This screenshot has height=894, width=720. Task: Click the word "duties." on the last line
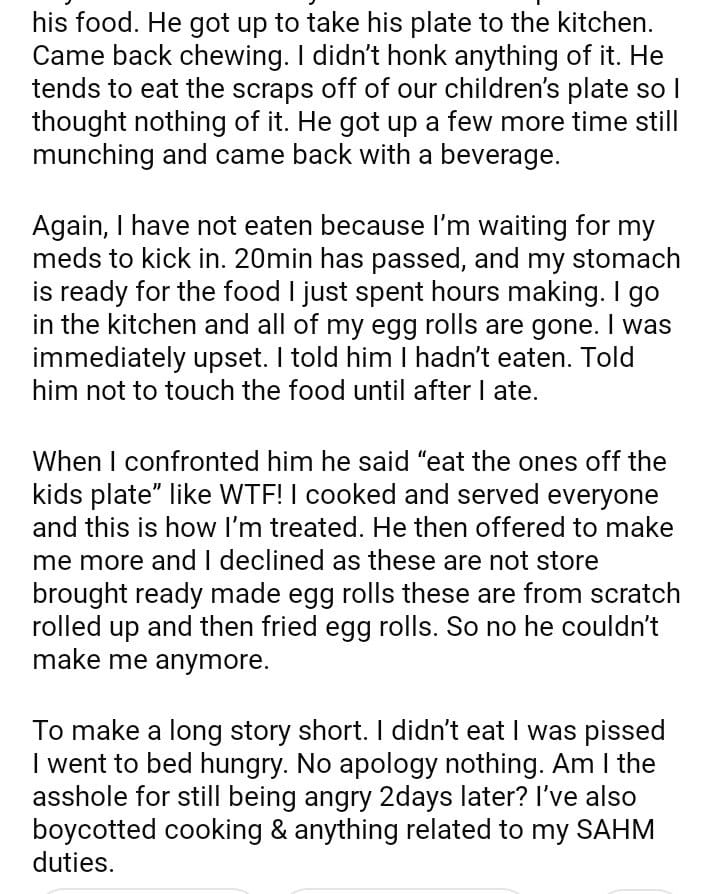point(73,863)
